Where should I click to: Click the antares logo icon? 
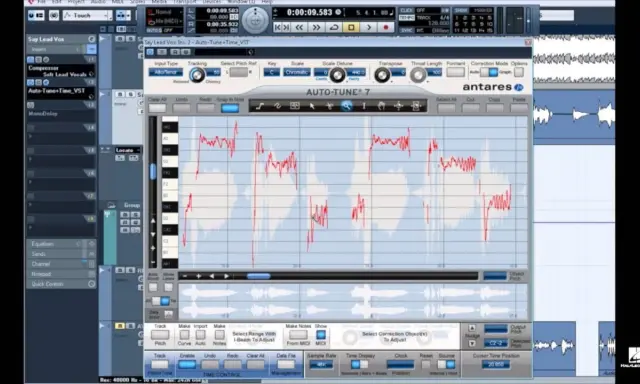518,87
